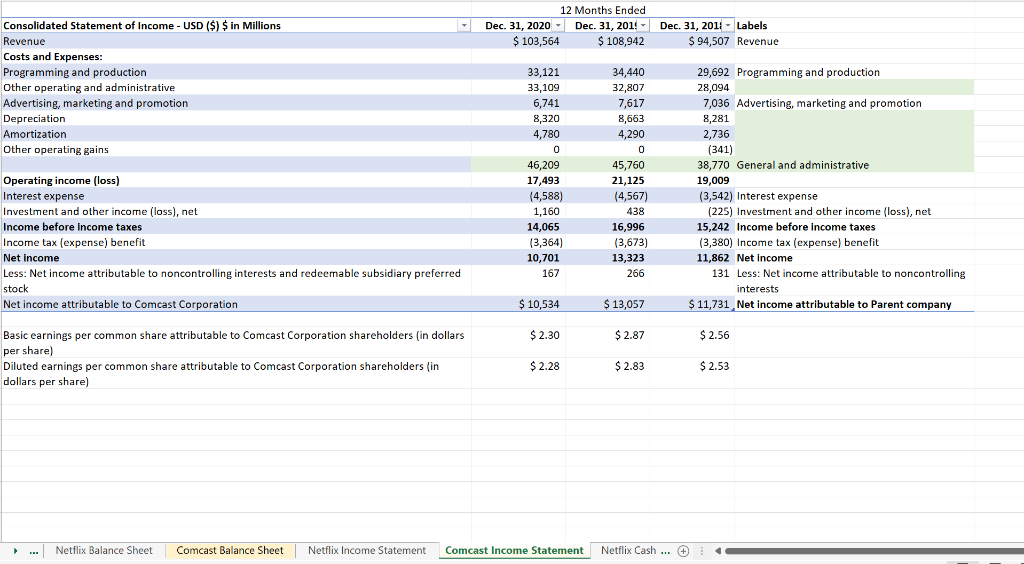Select the green empty label cell beside 28,094
The image size is (1024, 564).
coord(854,87)
